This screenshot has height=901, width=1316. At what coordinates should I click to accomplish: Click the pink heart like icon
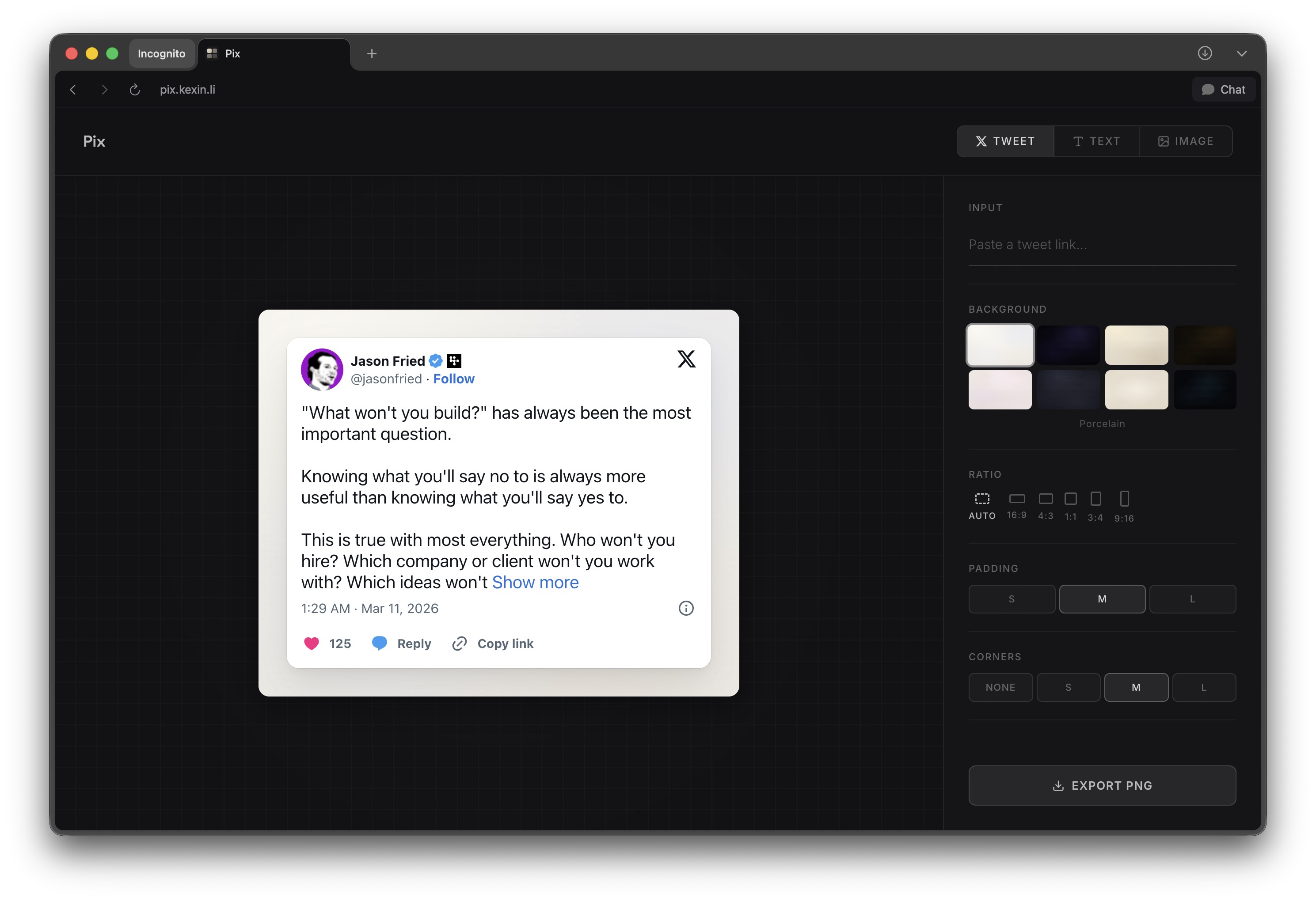[x=312, y=644]
